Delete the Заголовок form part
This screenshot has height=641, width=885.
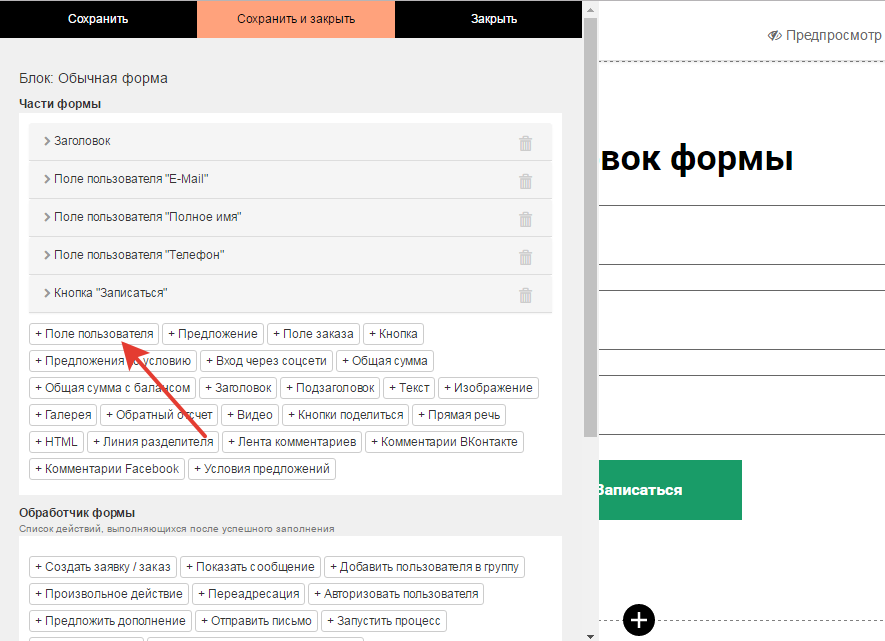tap(525, 143)
